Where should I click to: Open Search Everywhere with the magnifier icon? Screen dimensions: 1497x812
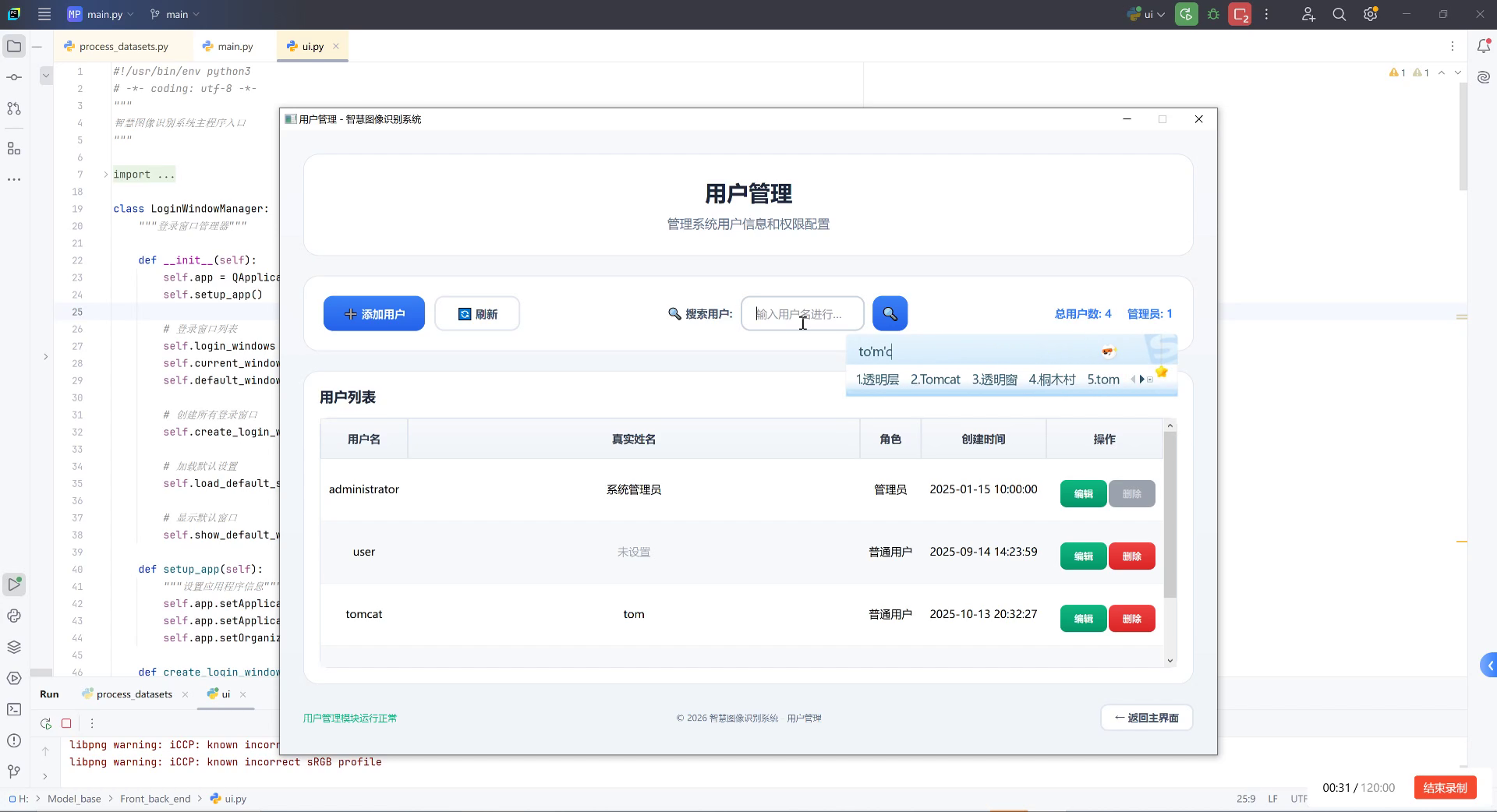pos(1339,14)
